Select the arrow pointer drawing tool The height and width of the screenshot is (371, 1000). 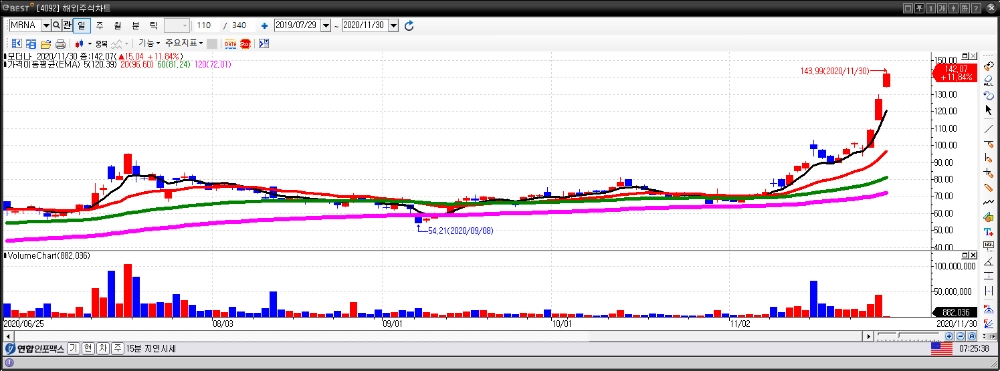(989, 110)
